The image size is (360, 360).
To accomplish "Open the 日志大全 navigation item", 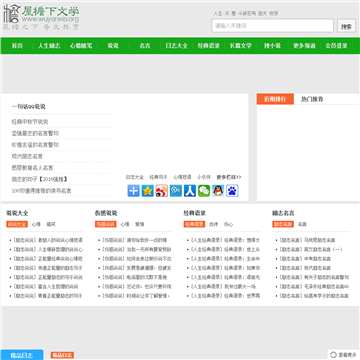I will (177, 46).
